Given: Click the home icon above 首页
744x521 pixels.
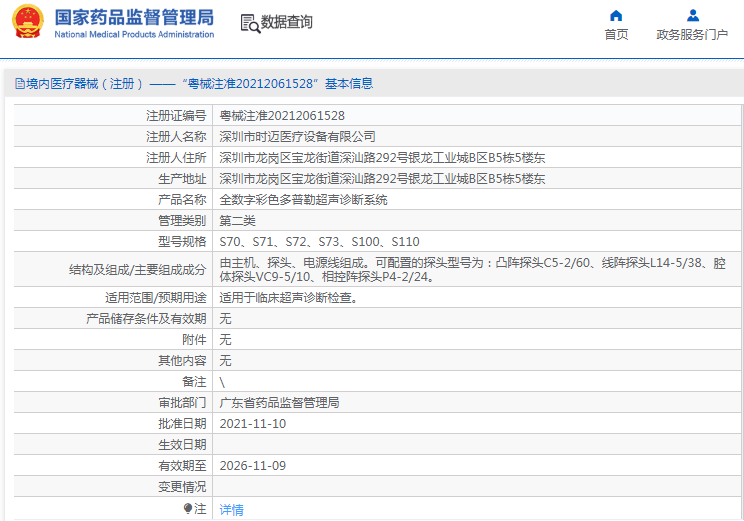Looking at the screenshot, I should (x=616, y=16).
